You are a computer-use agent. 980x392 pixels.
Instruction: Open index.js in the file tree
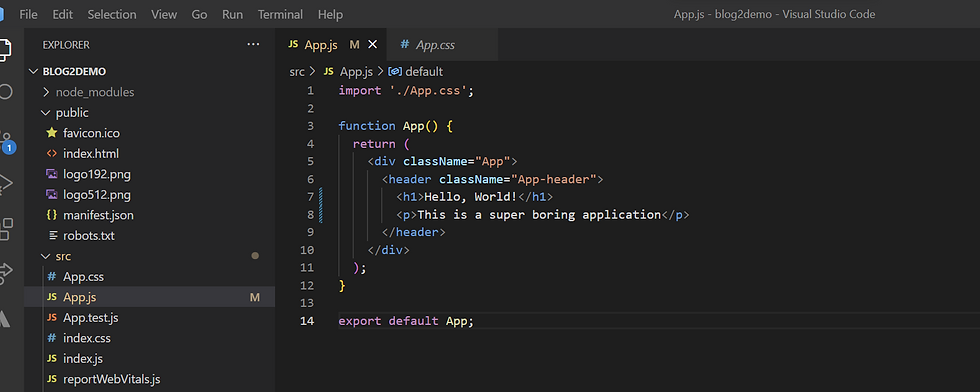click(x=82, y=359)
